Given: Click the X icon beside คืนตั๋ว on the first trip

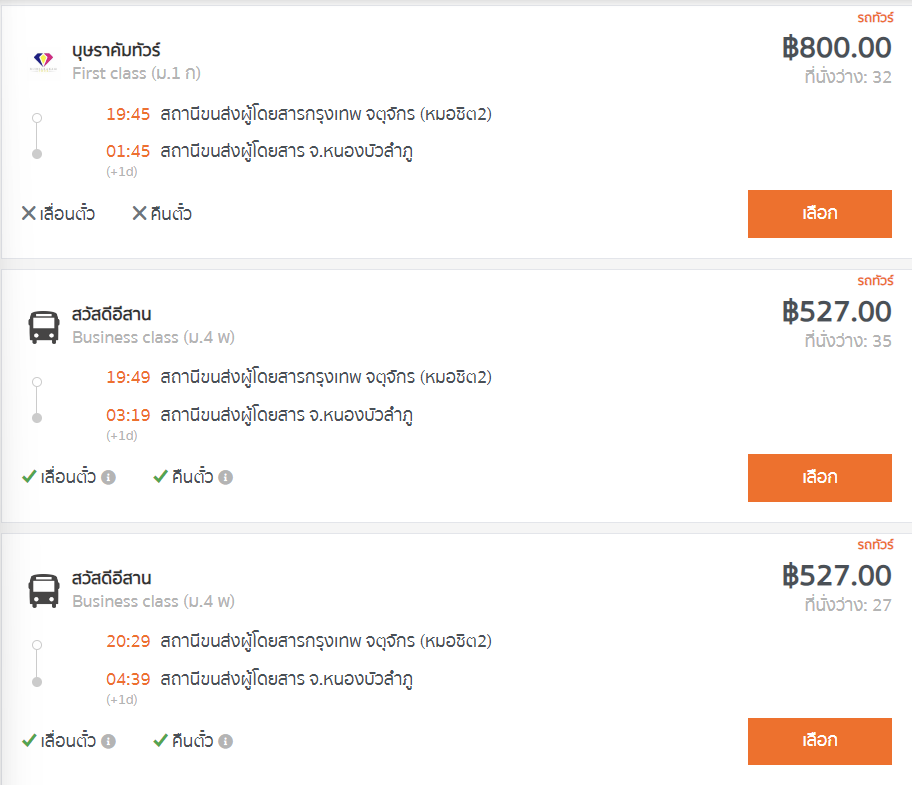Looking at the screenshot, I should pos(139,213).
